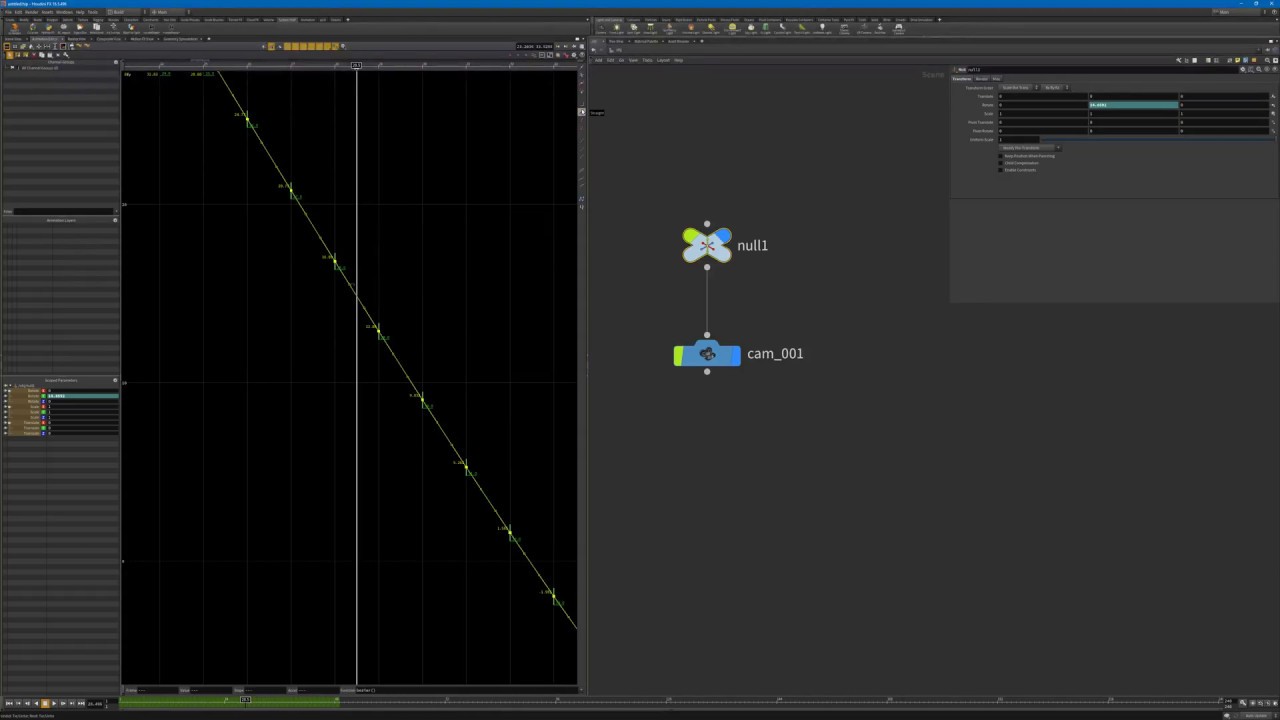Switch to the Render parameter tab
Screen dimensions: 1280x720
click(982, 79)
